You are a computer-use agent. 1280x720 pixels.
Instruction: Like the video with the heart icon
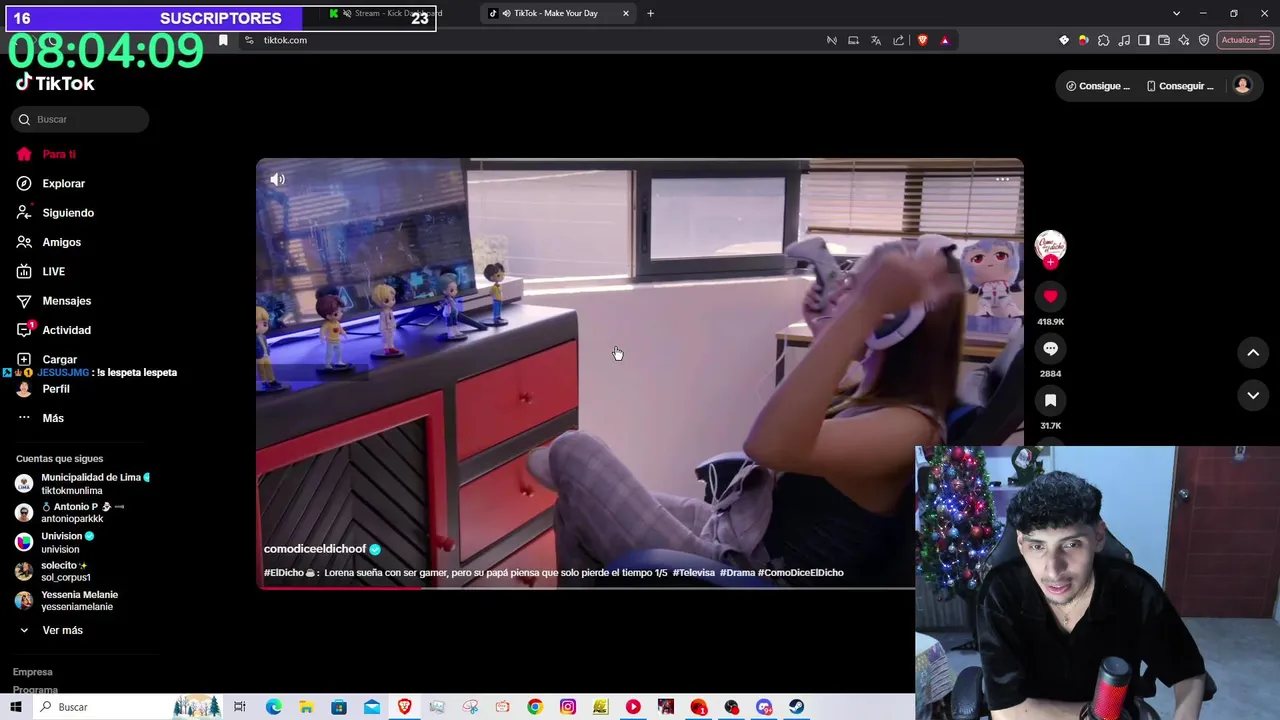(x=1050, y=296)
